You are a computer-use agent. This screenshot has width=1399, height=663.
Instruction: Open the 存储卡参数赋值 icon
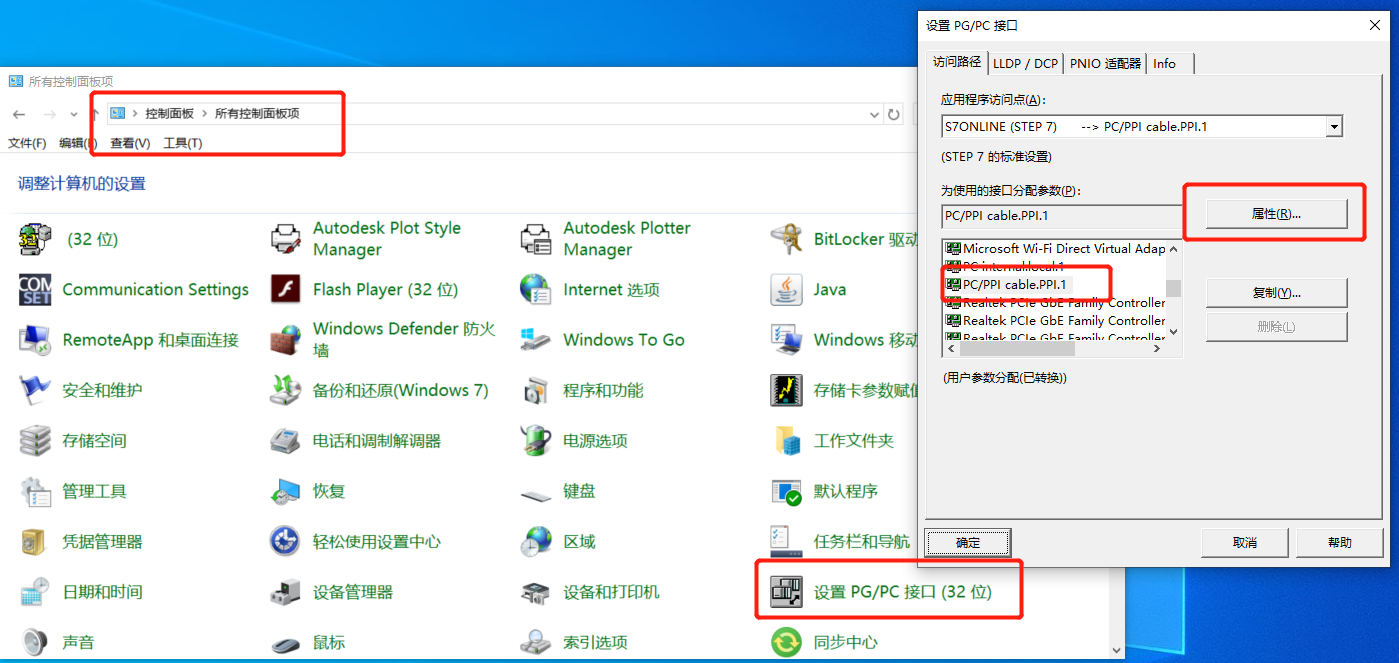786,390
